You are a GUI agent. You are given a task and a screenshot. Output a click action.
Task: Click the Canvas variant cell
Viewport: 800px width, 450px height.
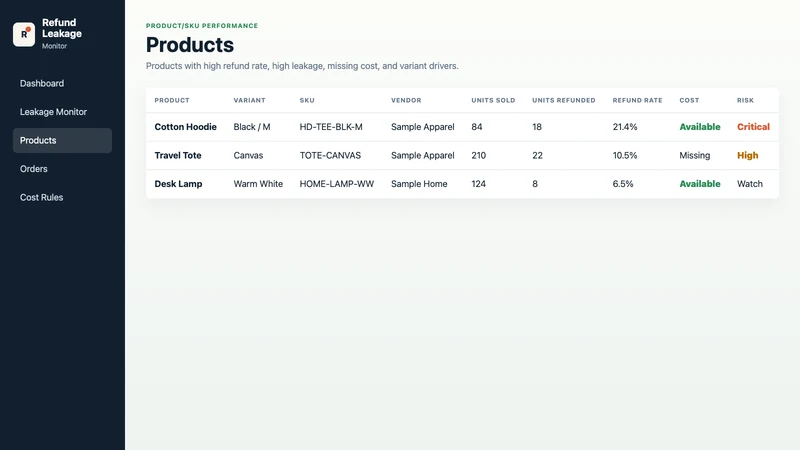[x=248, y=156]
